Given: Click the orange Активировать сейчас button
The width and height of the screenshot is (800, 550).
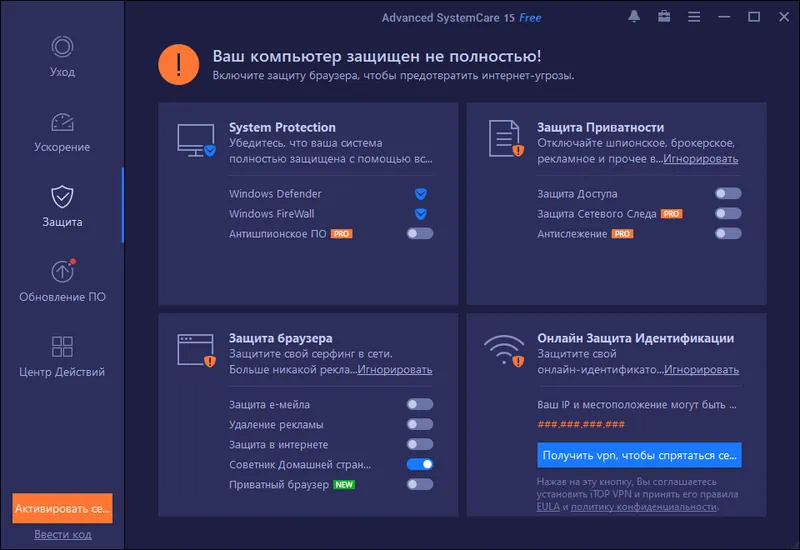Looking at the screenshot, I should [x=62, y=508].
